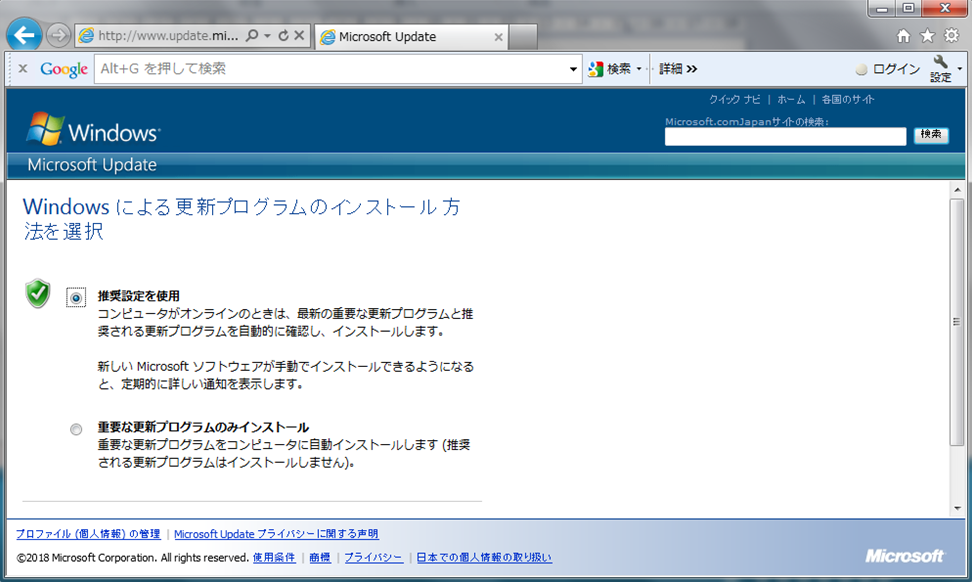Close the Google toolbar with X
The height and width of the screenshot is (582, 972).
[23, 68]
